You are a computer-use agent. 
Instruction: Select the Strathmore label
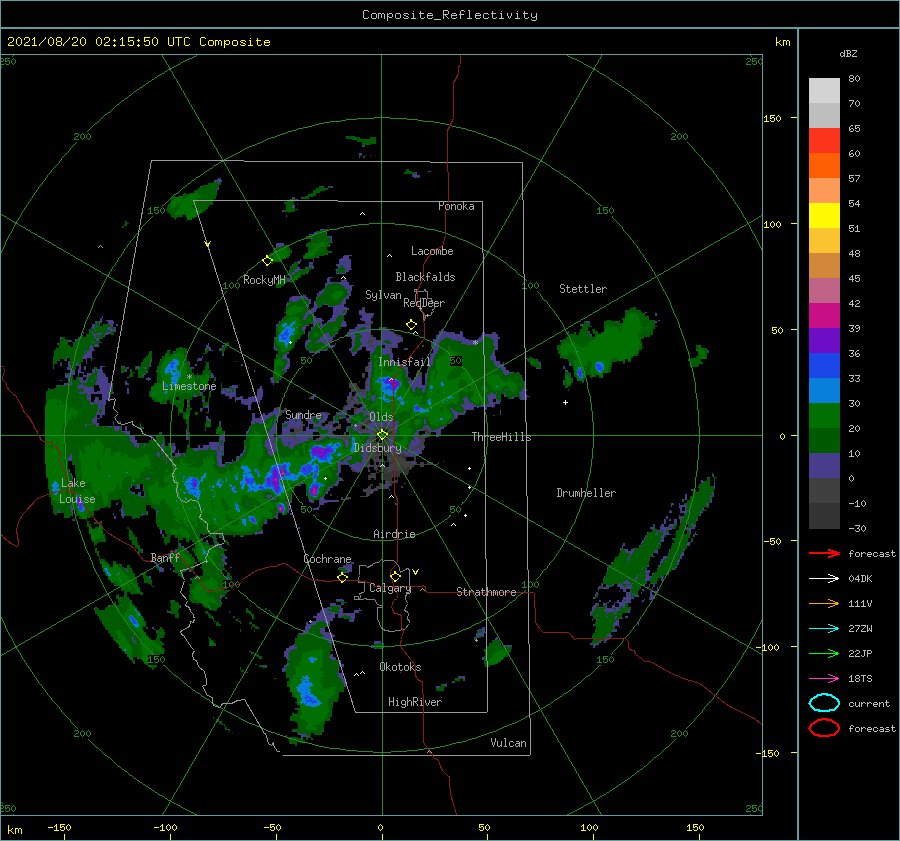coord(486,592)
